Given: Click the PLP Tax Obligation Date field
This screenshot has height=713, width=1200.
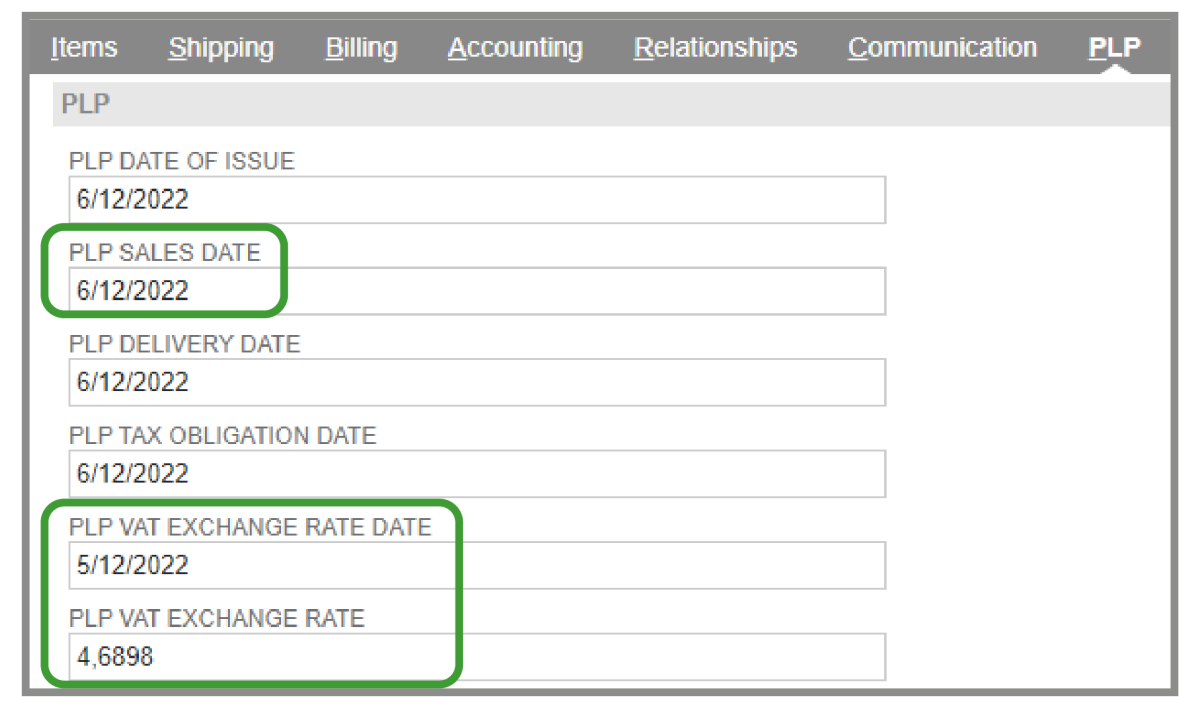Looking at the screenshot, I should tap(477, 474).
